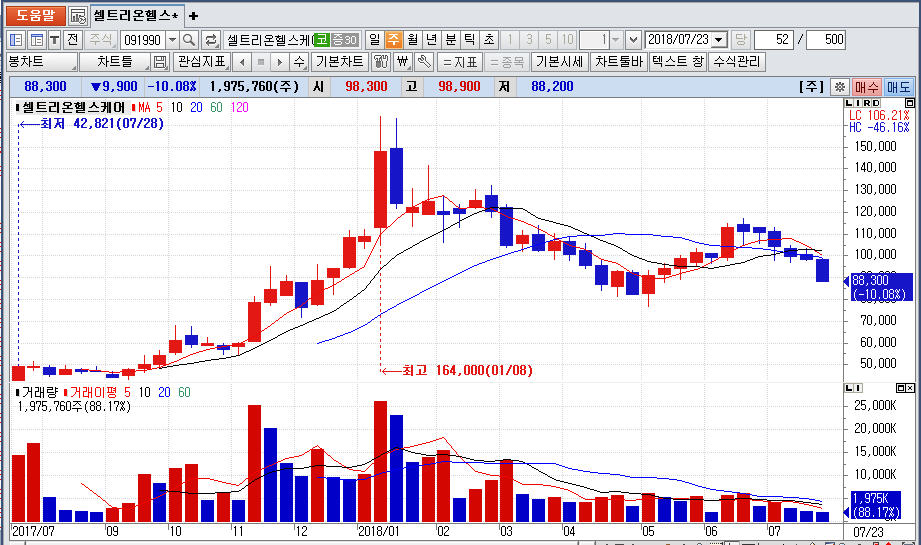Open the chart settings wrench icon

[x=423, y=62]
